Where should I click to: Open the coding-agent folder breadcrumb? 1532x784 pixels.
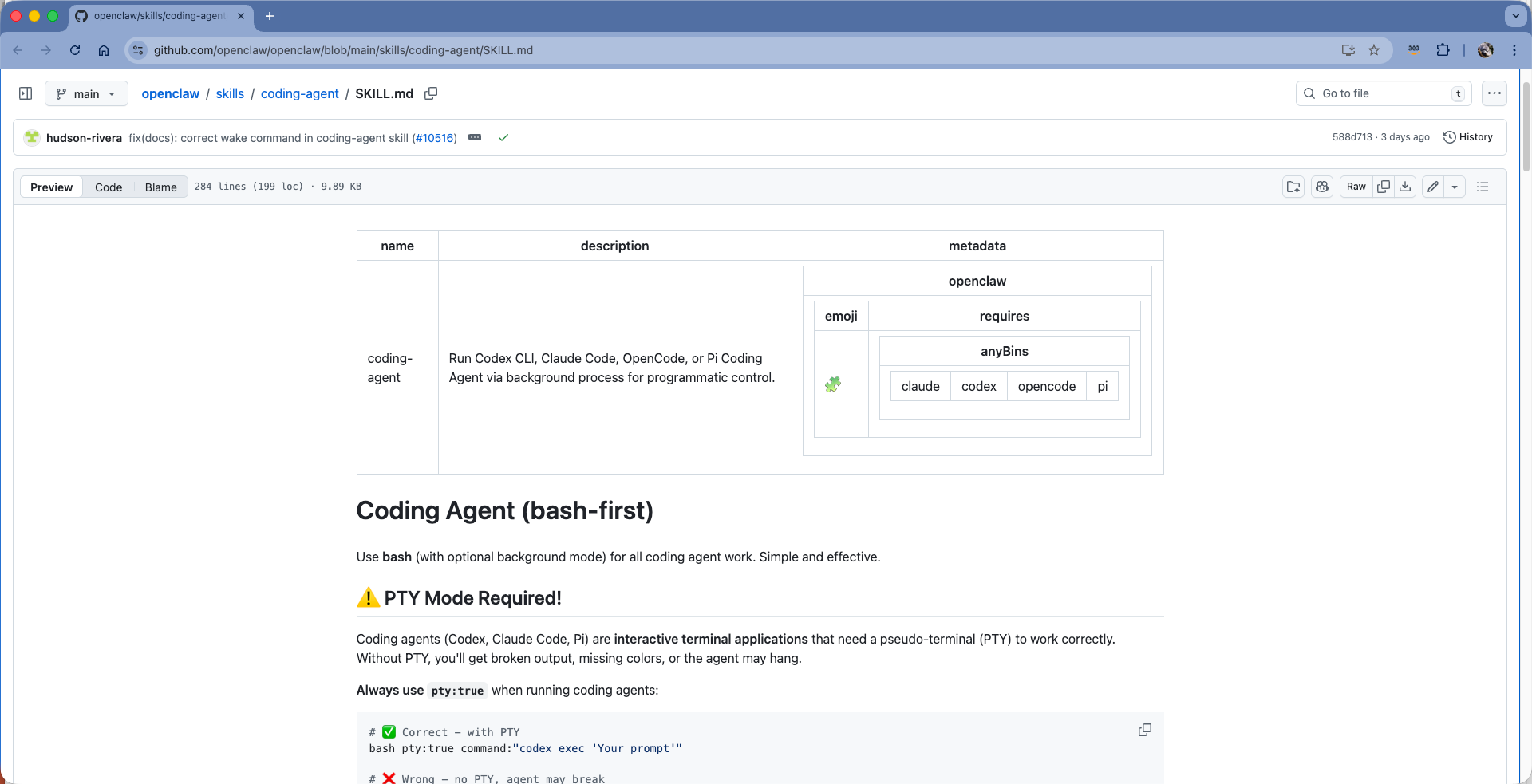(299, 93)
